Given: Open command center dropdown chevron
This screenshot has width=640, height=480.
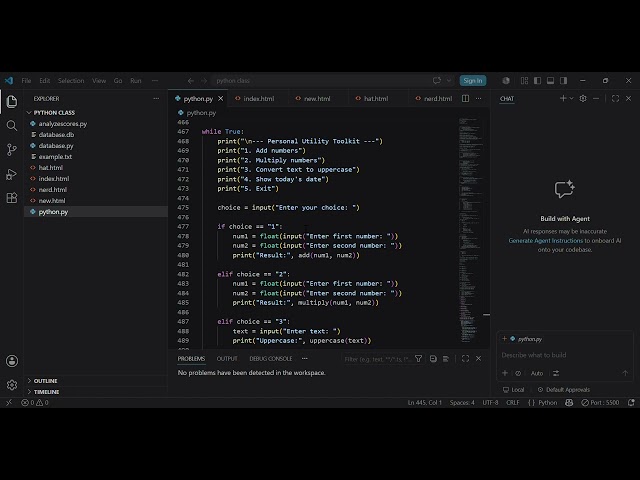Looking at the screenshot, I should pos(449,80).
